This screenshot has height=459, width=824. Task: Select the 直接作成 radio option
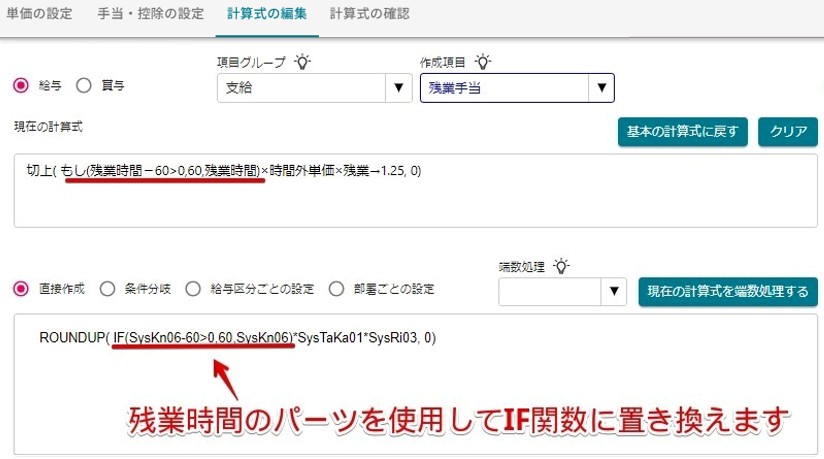21,289
